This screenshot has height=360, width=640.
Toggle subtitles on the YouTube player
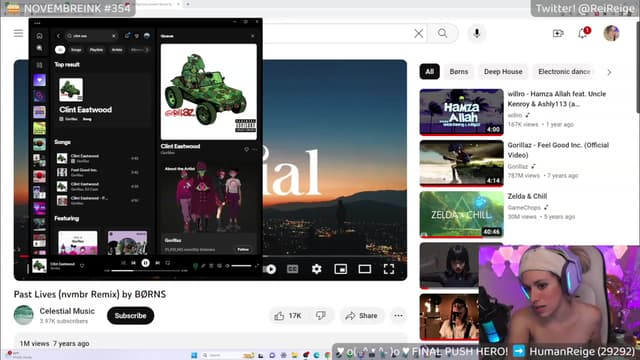click(x=292, y=269)
